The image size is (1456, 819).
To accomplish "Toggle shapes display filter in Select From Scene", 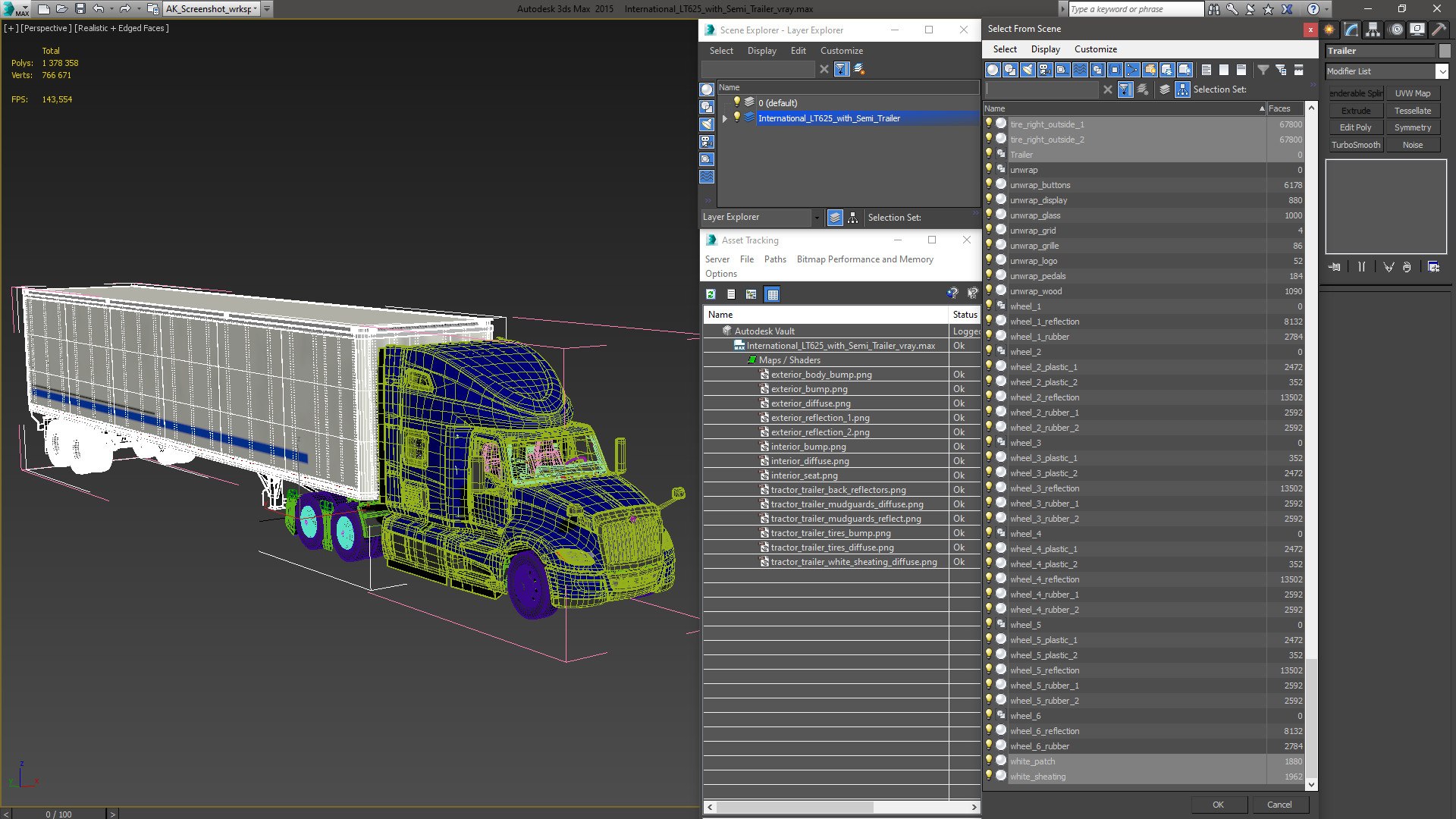I will [x=1010, y=70].
